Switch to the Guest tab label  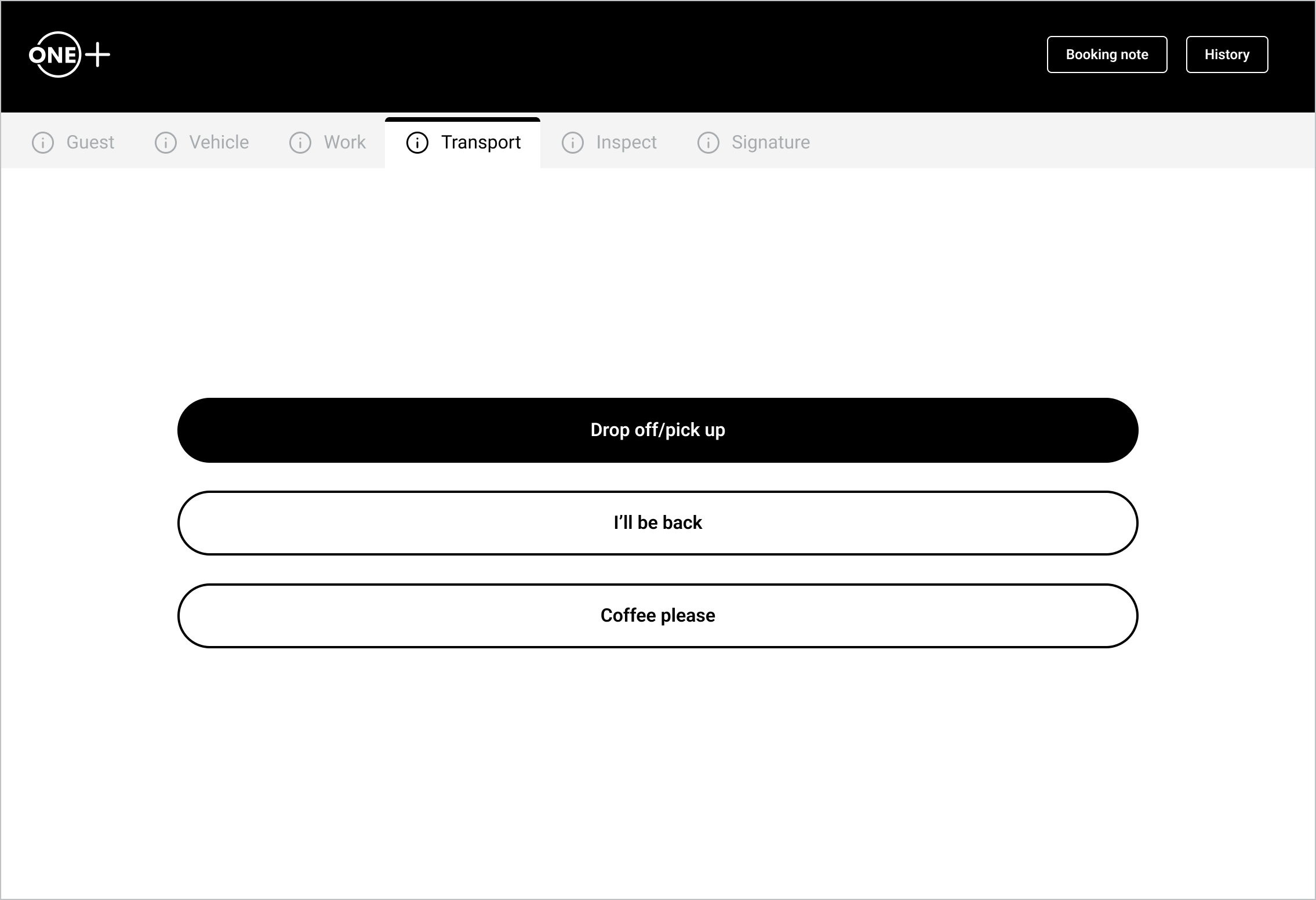(x=90, y=143)
